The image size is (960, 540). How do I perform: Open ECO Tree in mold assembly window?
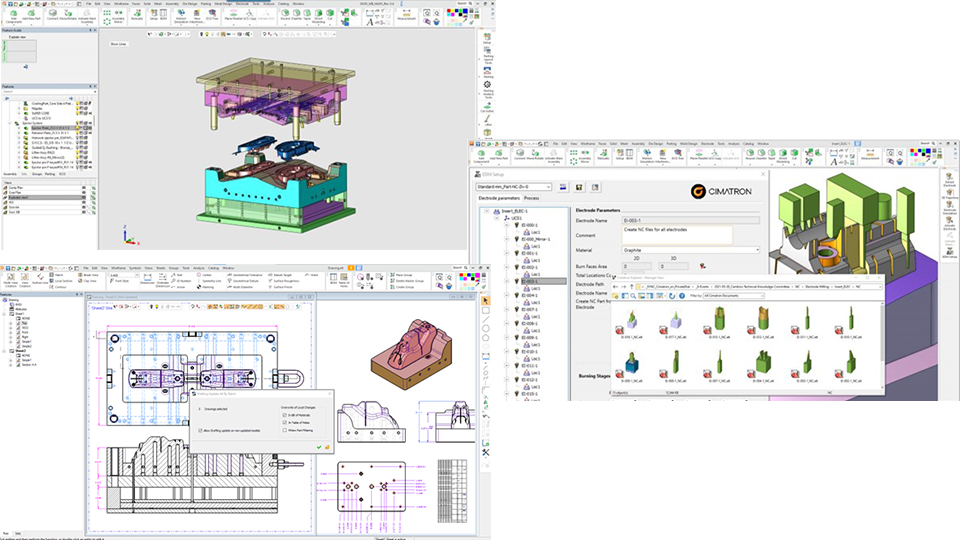(212, 15)
